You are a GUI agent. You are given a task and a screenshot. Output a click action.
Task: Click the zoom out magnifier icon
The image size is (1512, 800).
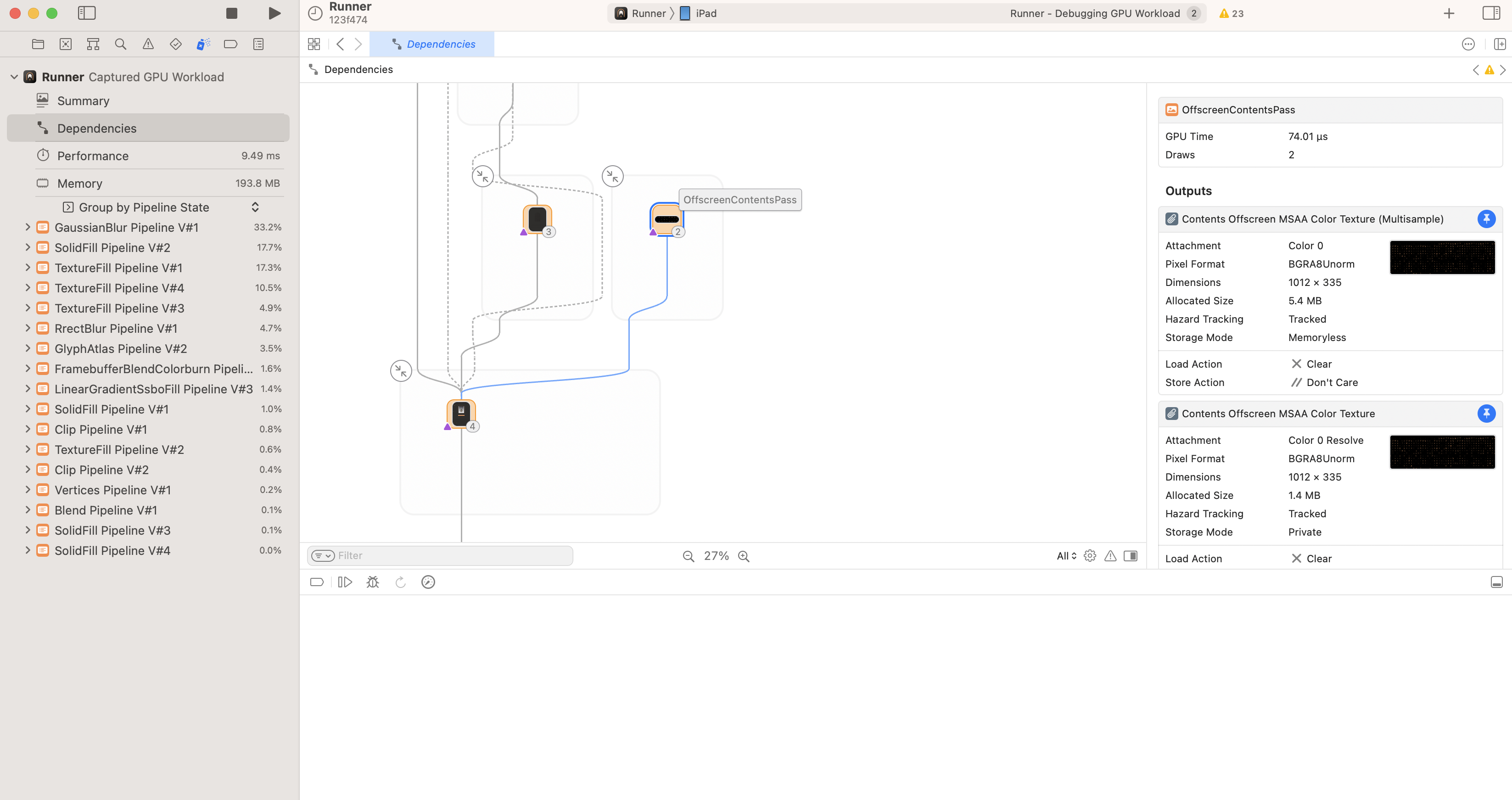[x=689, y=556]
